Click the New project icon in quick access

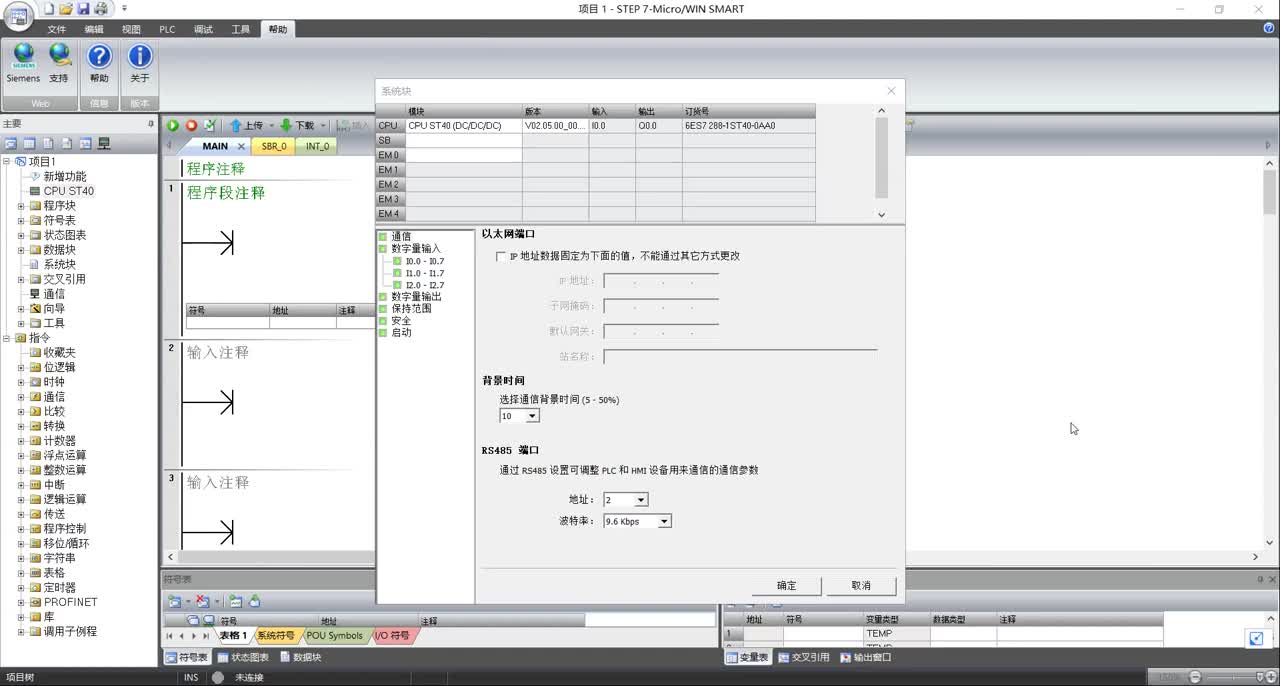pyautogui.click(x=49, y=9)
